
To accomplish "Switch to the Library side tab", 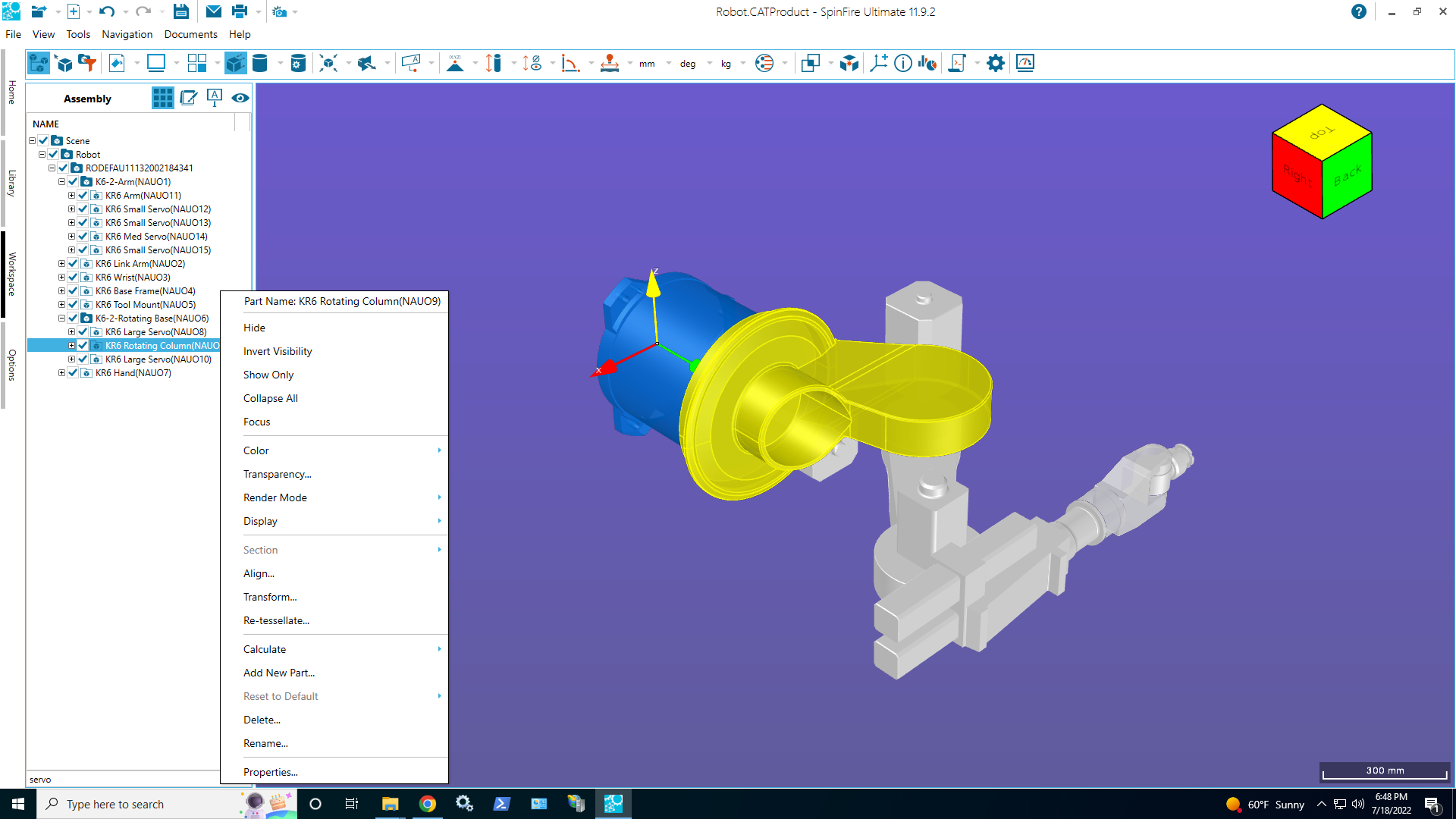I will [11, 184].
